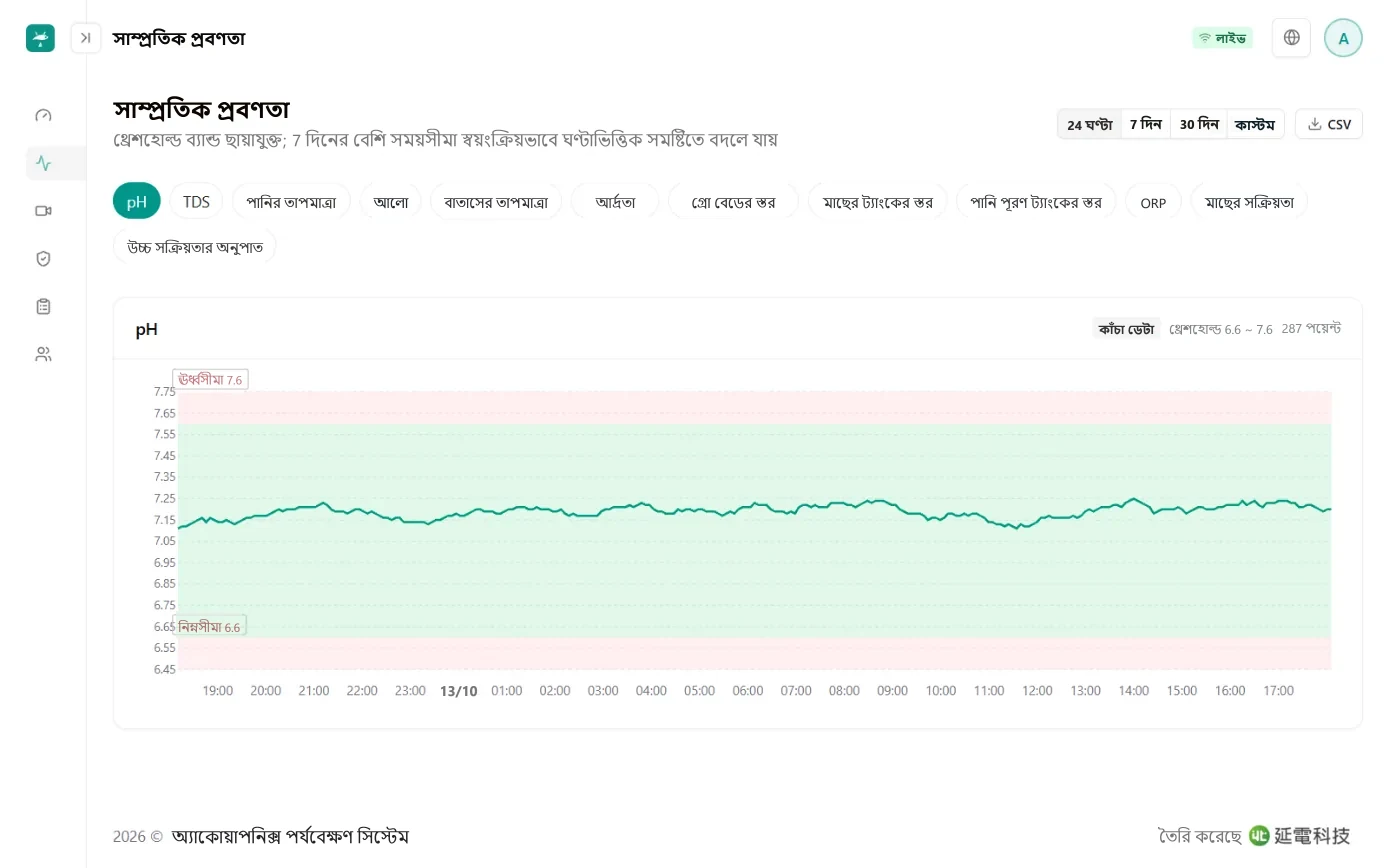This screenshot has height=868, width=1388.
Task: Click the উর্ধ্বসীমা 7.6 threshold label
Action: [x=210, y=380]
